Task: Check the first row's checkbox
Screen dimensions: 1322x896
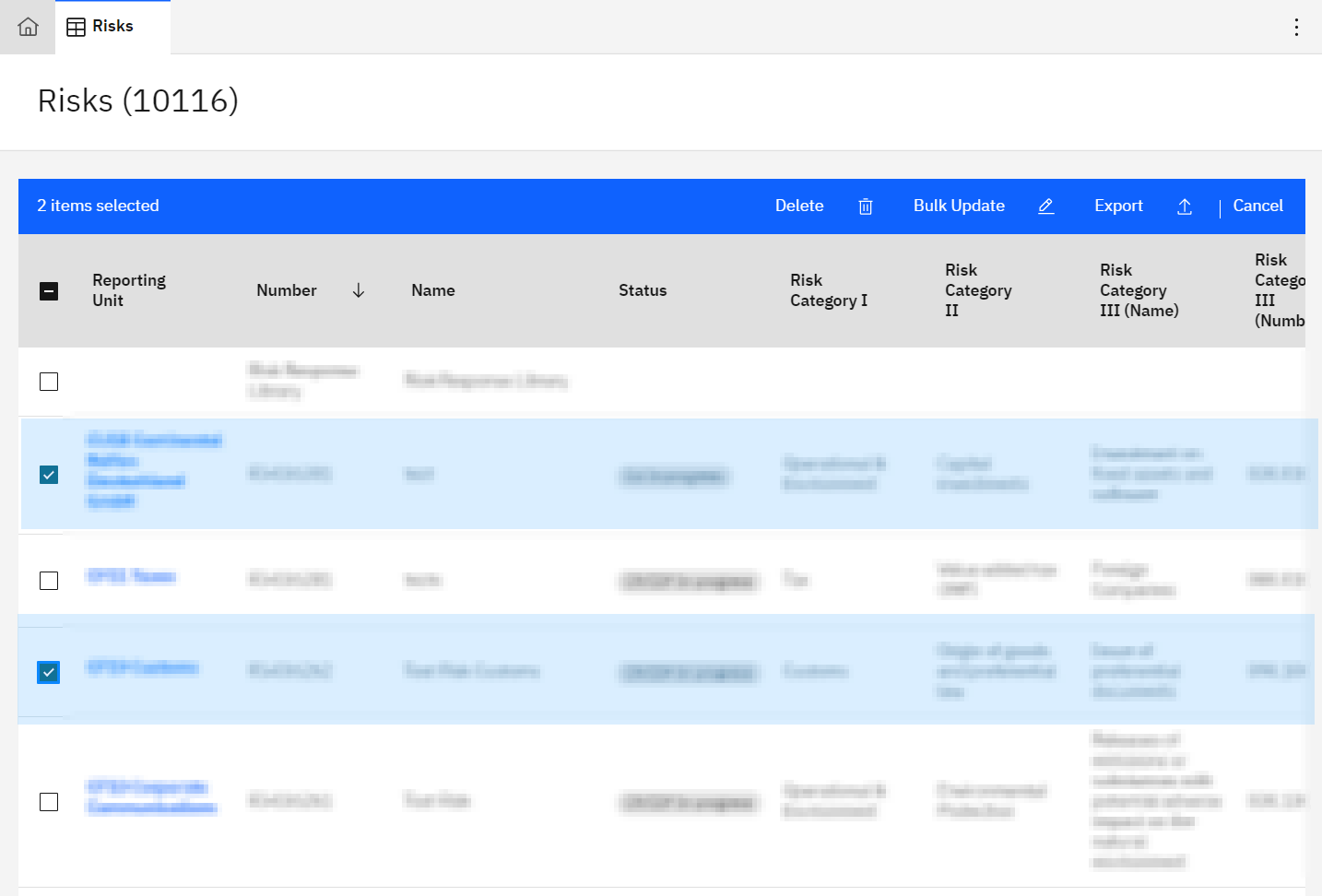Action: point(49,382)
